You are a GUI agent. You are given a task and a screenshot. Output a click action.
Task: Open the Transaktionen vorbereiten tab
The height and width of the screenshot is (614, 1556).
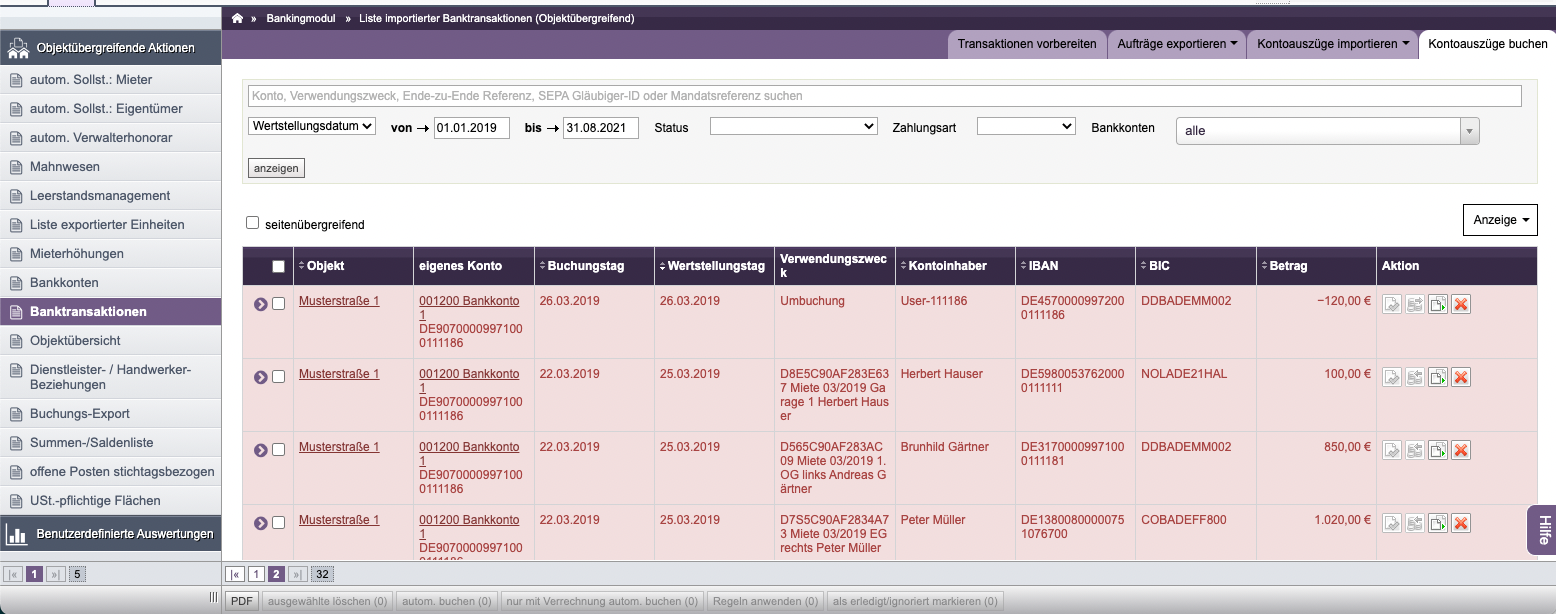click(x=1027, y=44)
